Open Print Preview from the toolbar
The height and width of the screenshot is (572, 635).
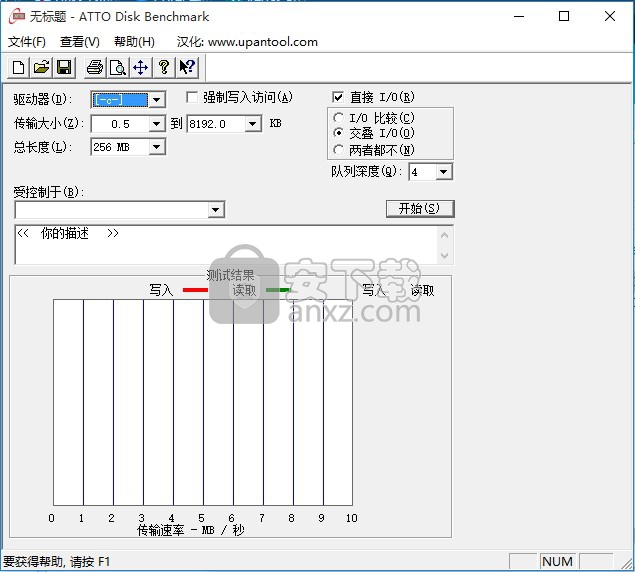118,67
